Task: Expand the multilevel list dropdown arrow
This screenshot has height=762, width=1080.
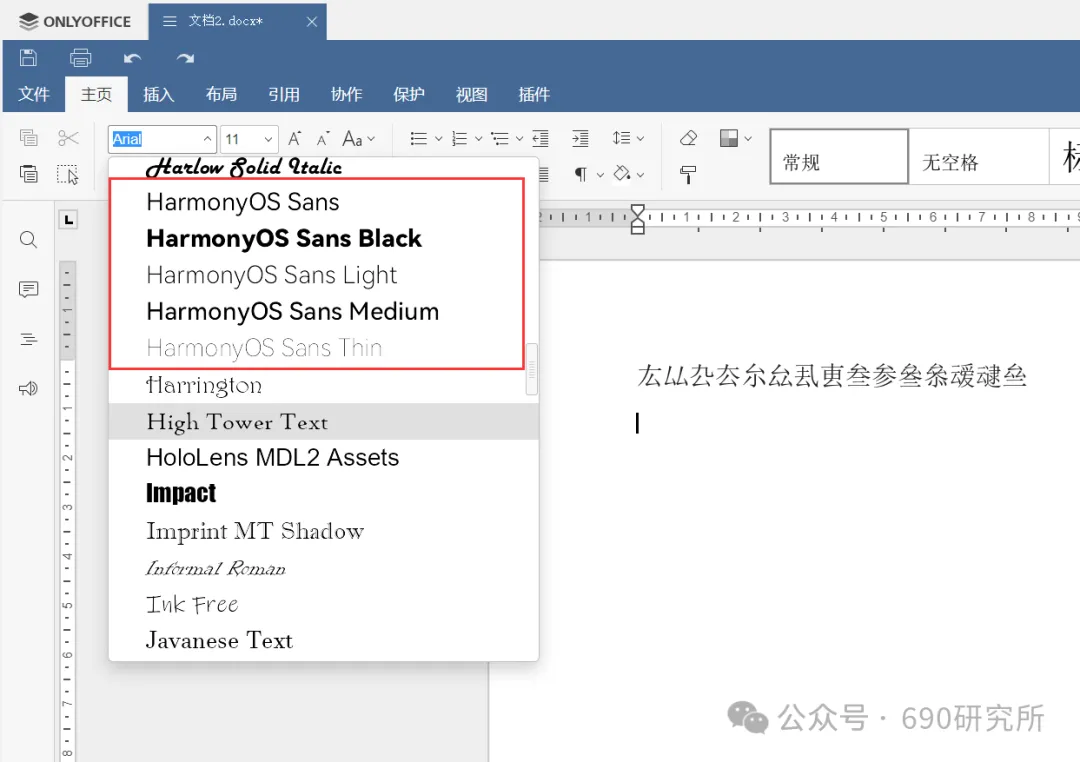Action: (x=519, y=138)
